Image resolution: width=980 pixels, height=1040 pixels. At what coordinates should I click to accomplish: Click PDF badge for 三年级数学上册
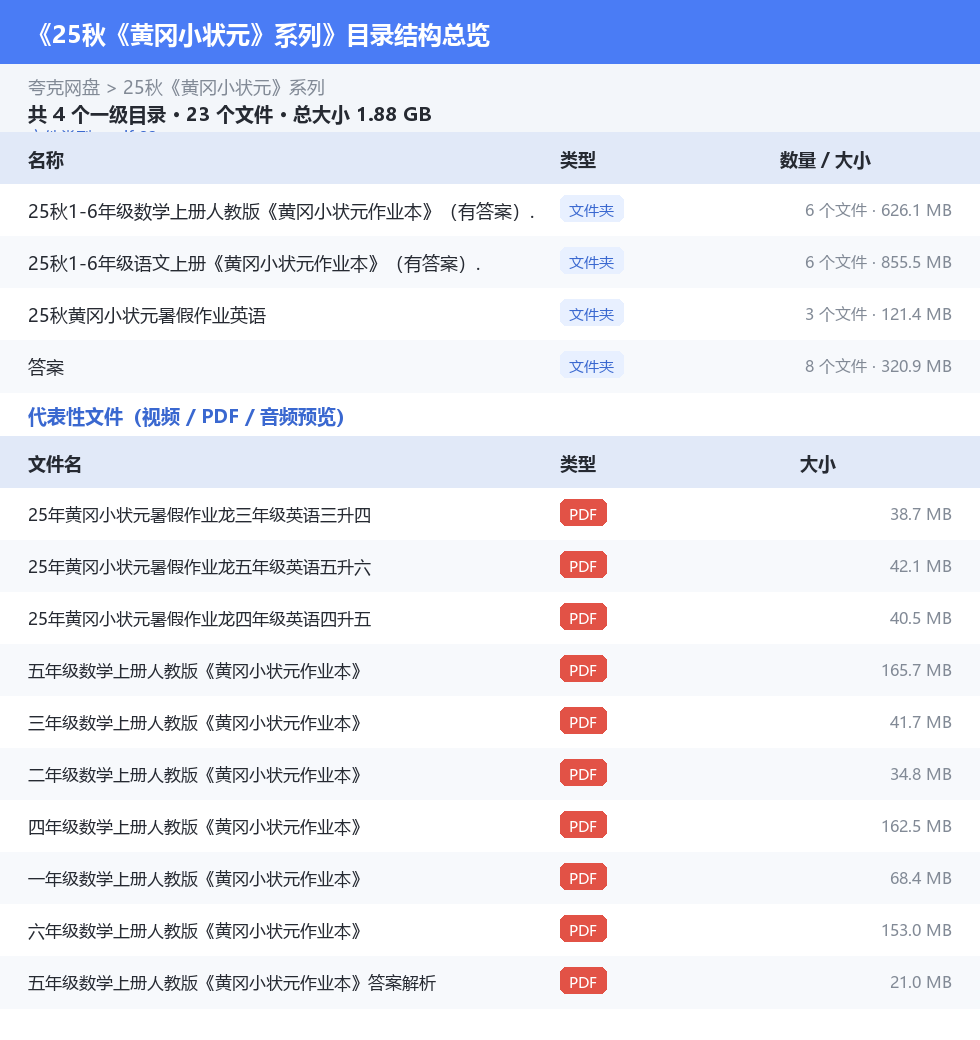point(583,722)
